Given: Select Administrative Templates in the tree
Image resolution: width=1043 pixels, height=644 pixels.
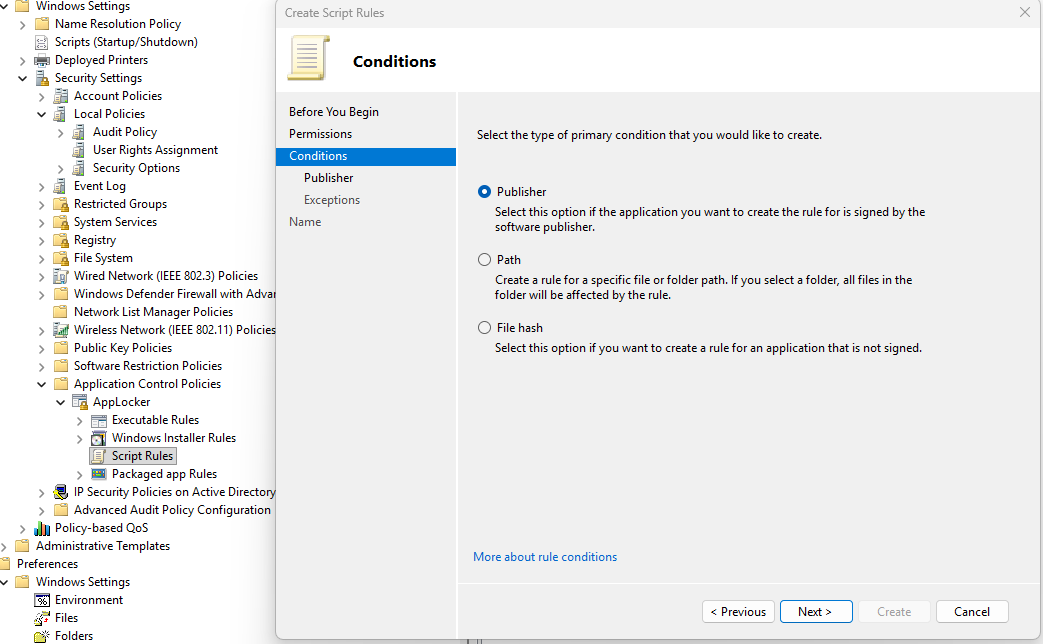Looking at the screenshot, I should 103,546.
